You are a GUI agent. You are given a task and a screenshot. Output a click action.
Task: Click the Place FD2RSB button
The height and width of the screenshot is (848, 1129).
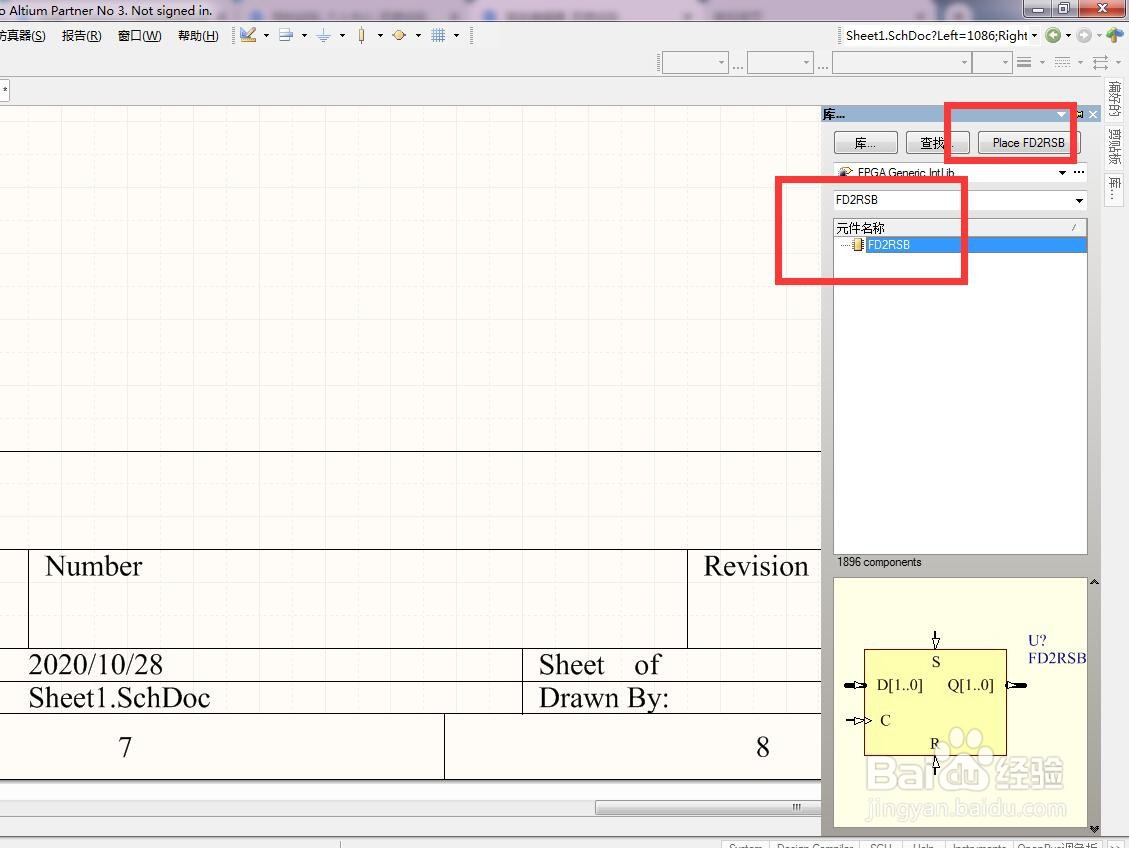(x=1029, y=143)
